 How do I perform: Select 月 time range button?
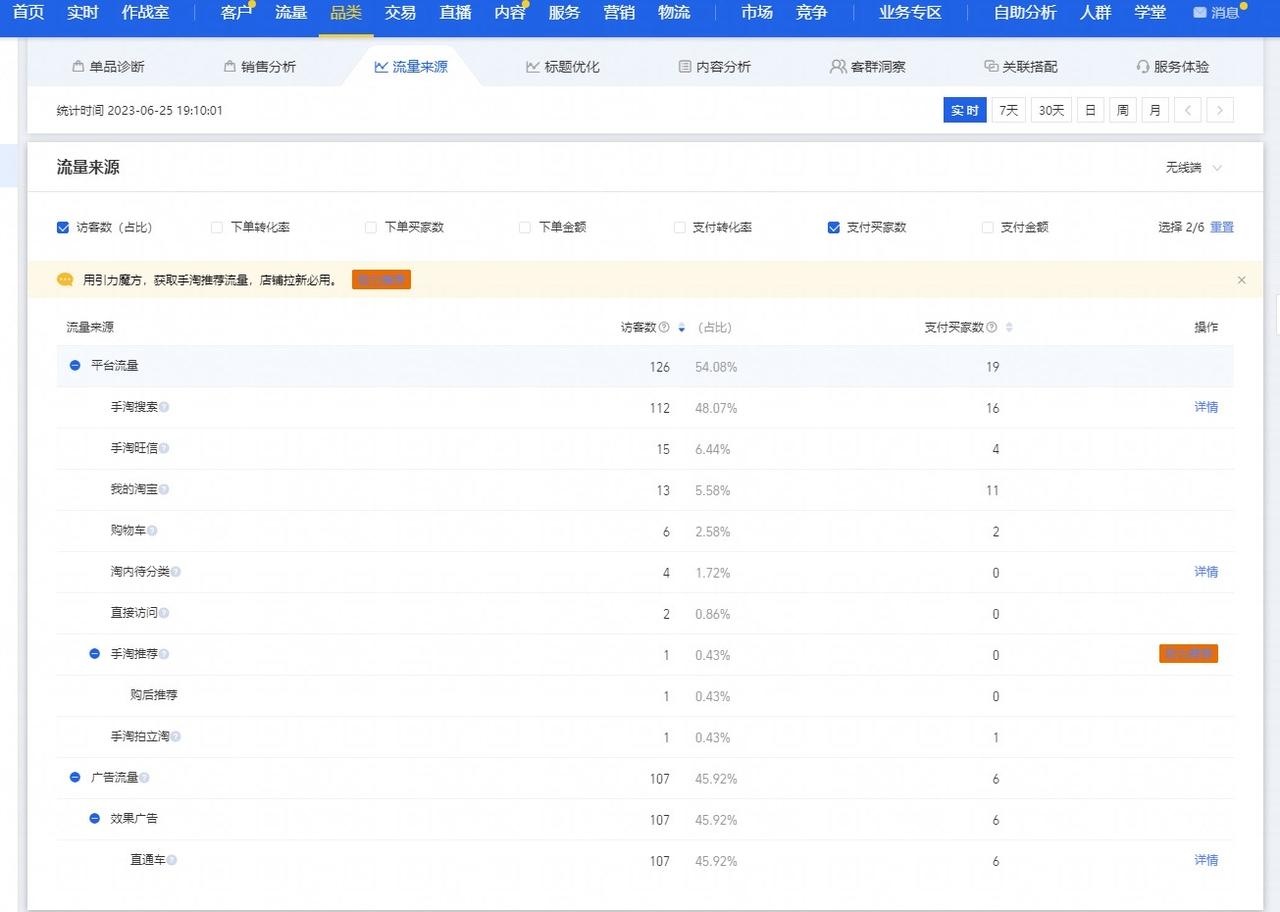click(x=1155, y=110)
